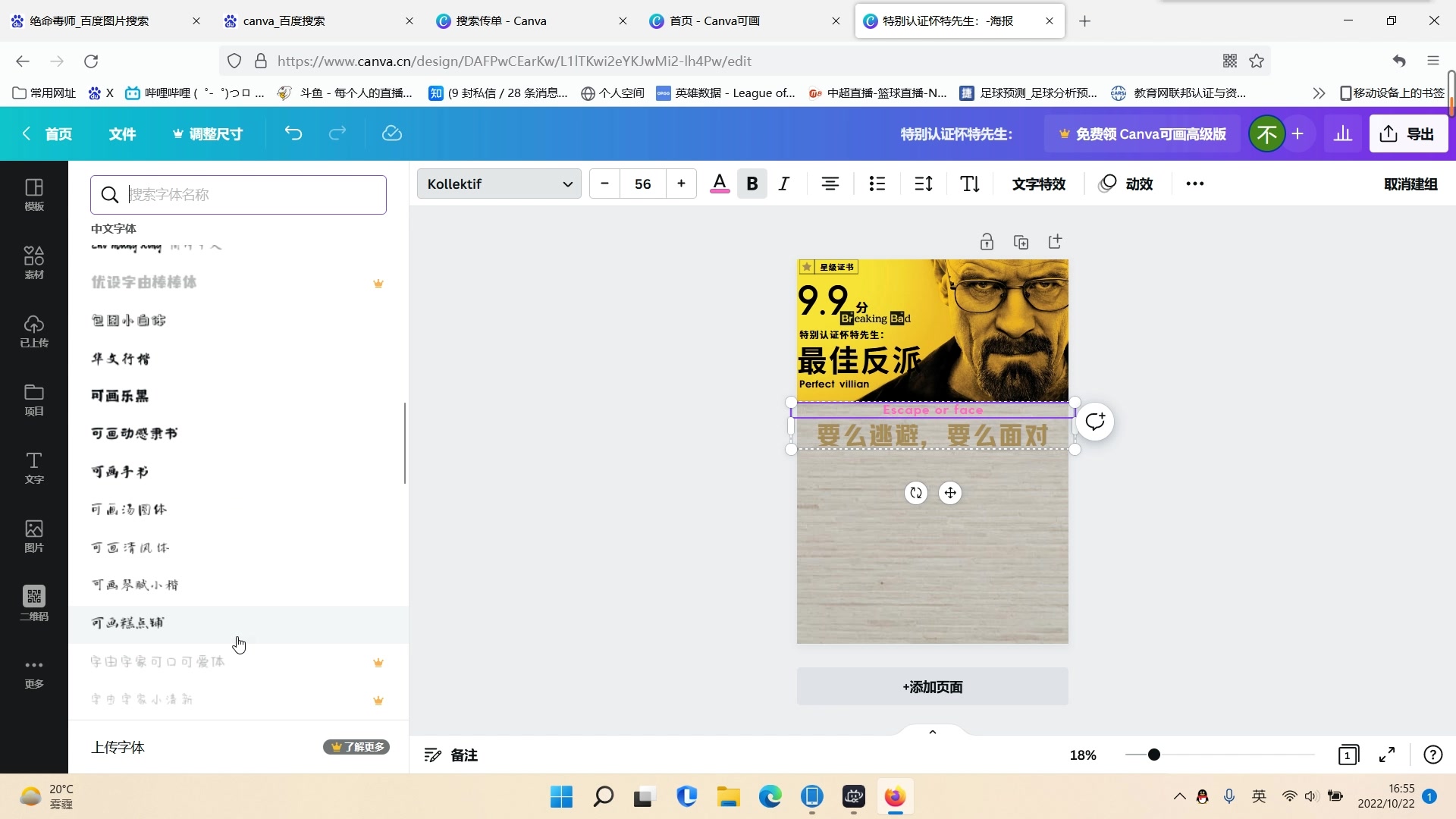Switch to the 搜索传单 - Canva browser tab
The width and height of the screenshot is (1456, 819).
click(532, 20)
